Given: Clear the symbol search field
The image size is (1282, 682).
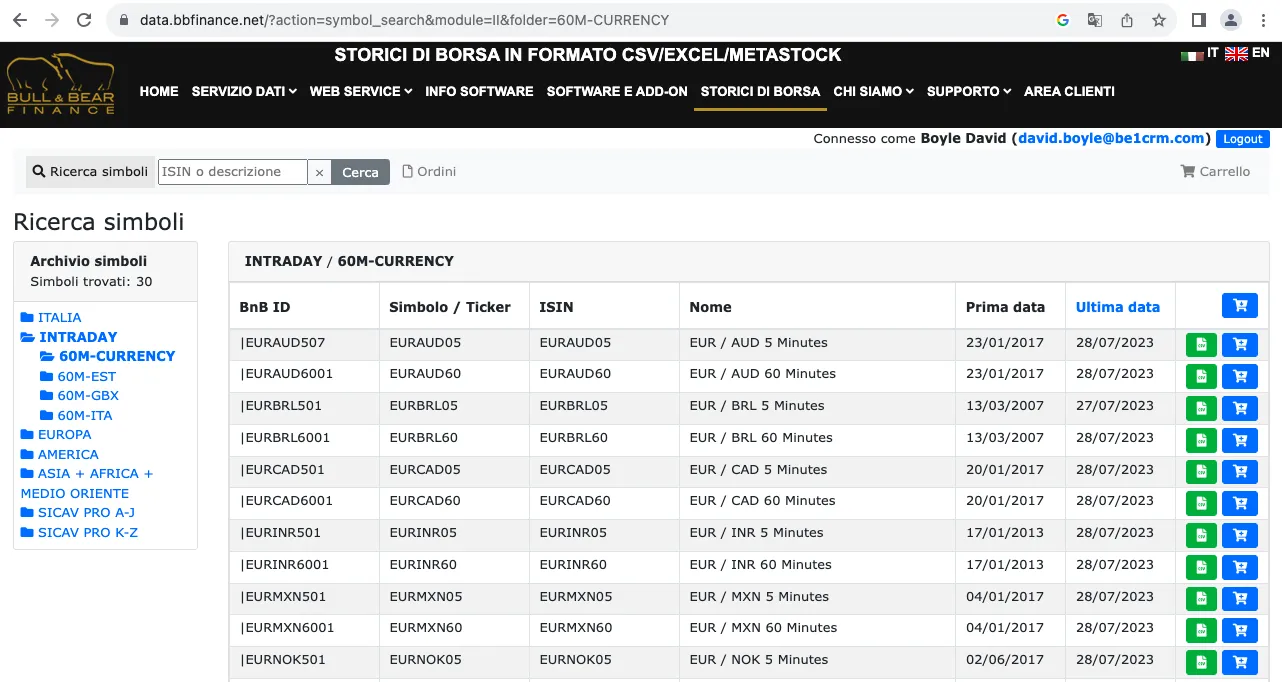Looking at the screenshot, I should 319,172.
